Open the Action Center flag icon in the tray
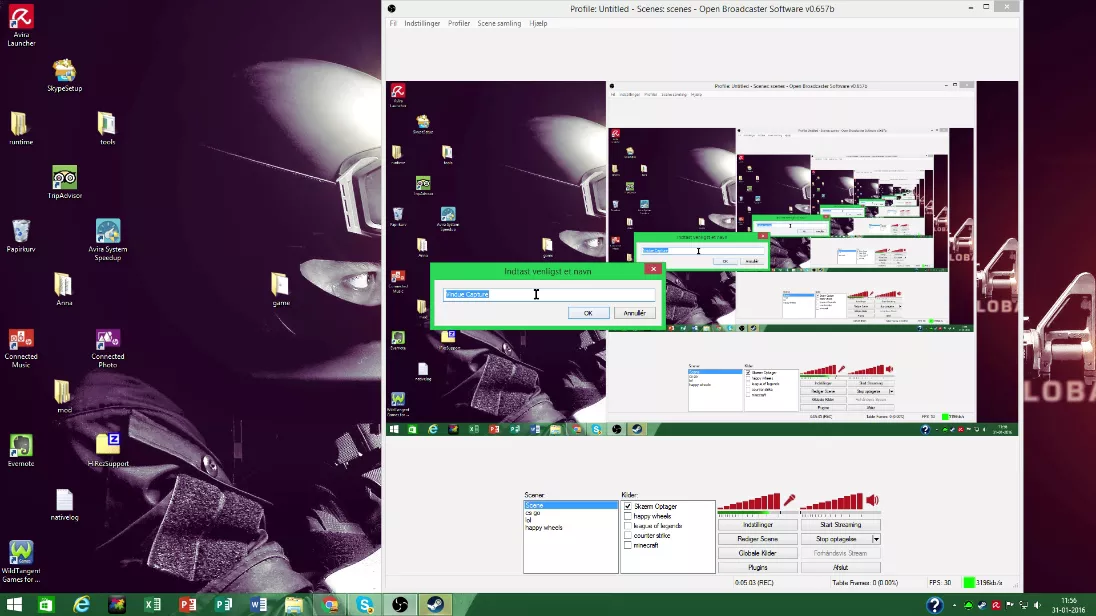 point(1010,605)
